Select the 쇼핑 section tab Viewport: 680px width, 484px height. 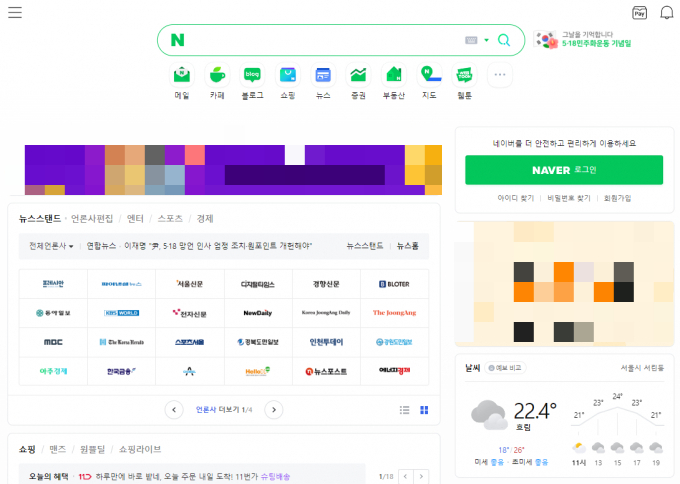click(x=27, y=449)
